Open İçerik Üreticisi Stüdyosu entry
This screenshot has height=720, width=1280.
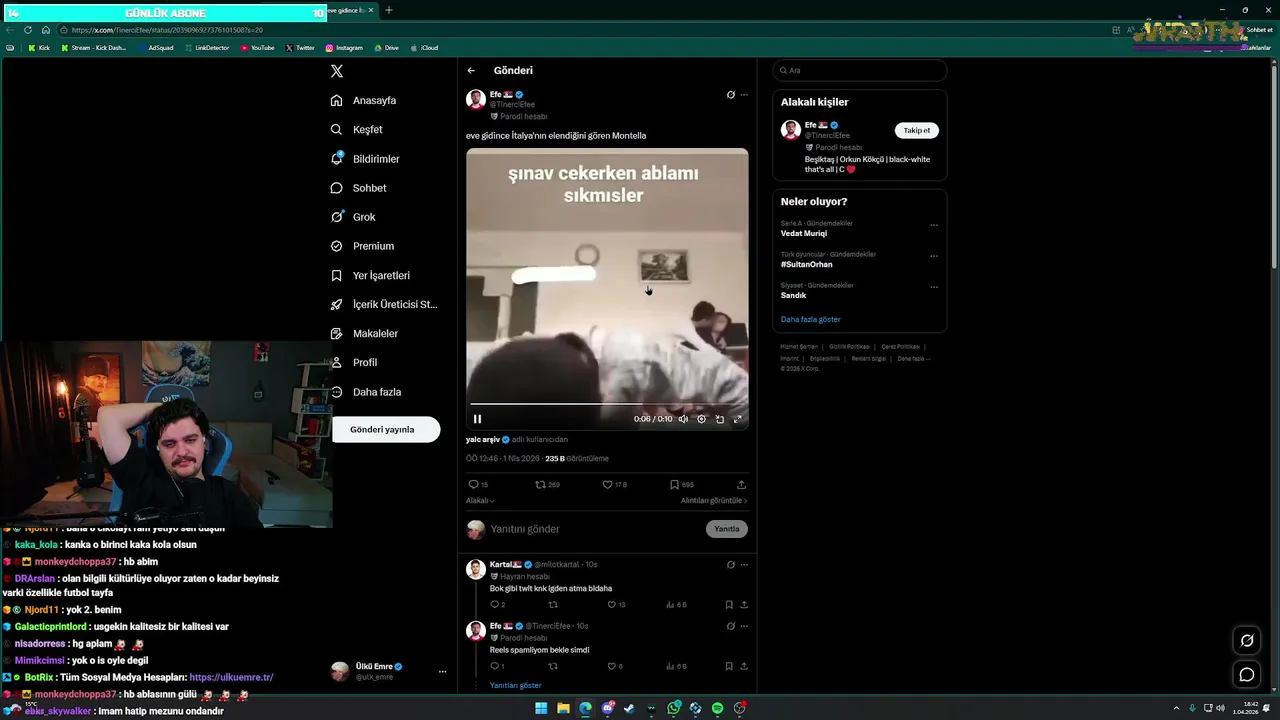click(x=384, y=304)
